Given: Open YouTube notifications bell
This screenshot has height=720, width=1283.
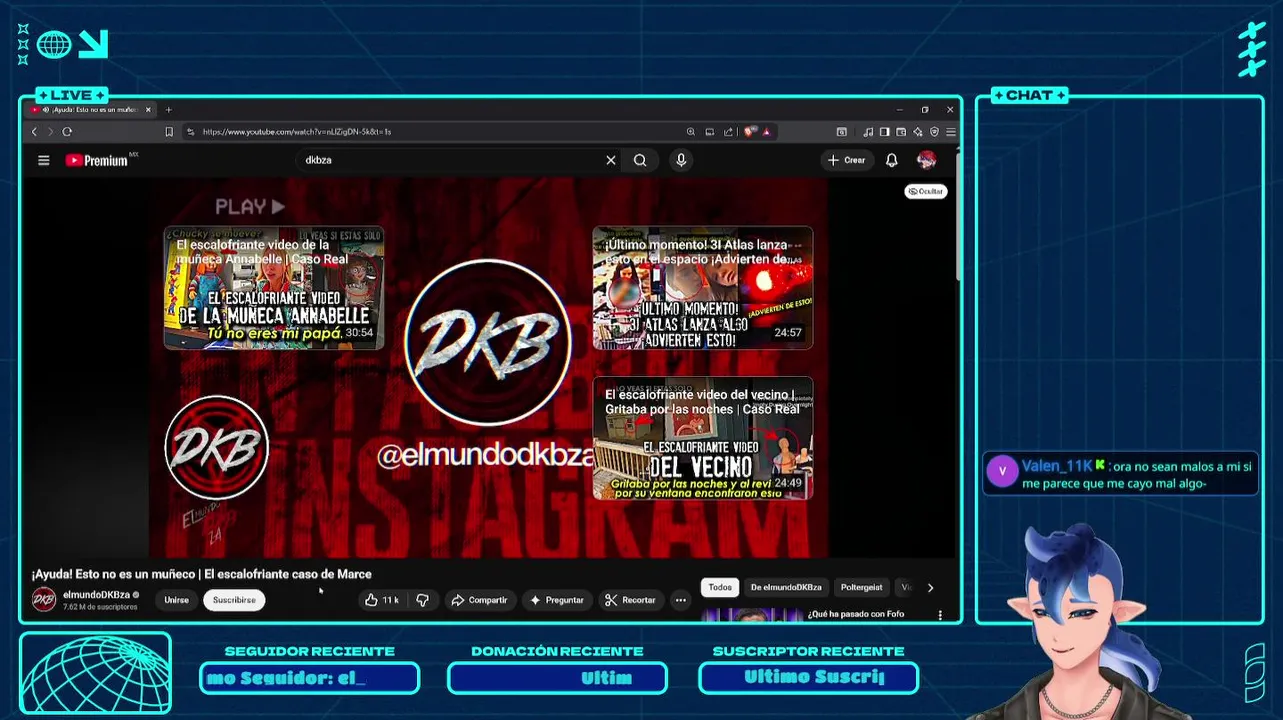Looking at the screenshot, I should coord(892,160).
